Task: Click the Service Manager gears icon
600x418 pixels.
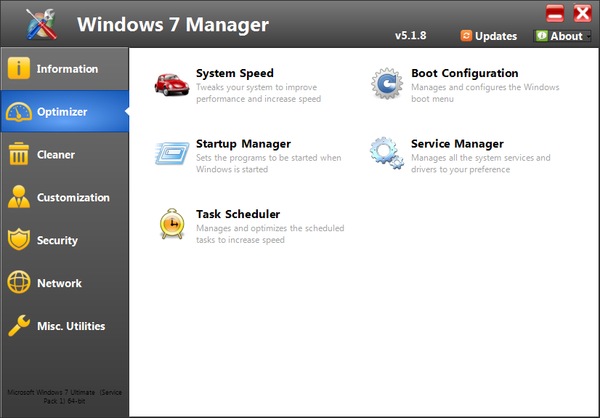Action: (385, 154)
